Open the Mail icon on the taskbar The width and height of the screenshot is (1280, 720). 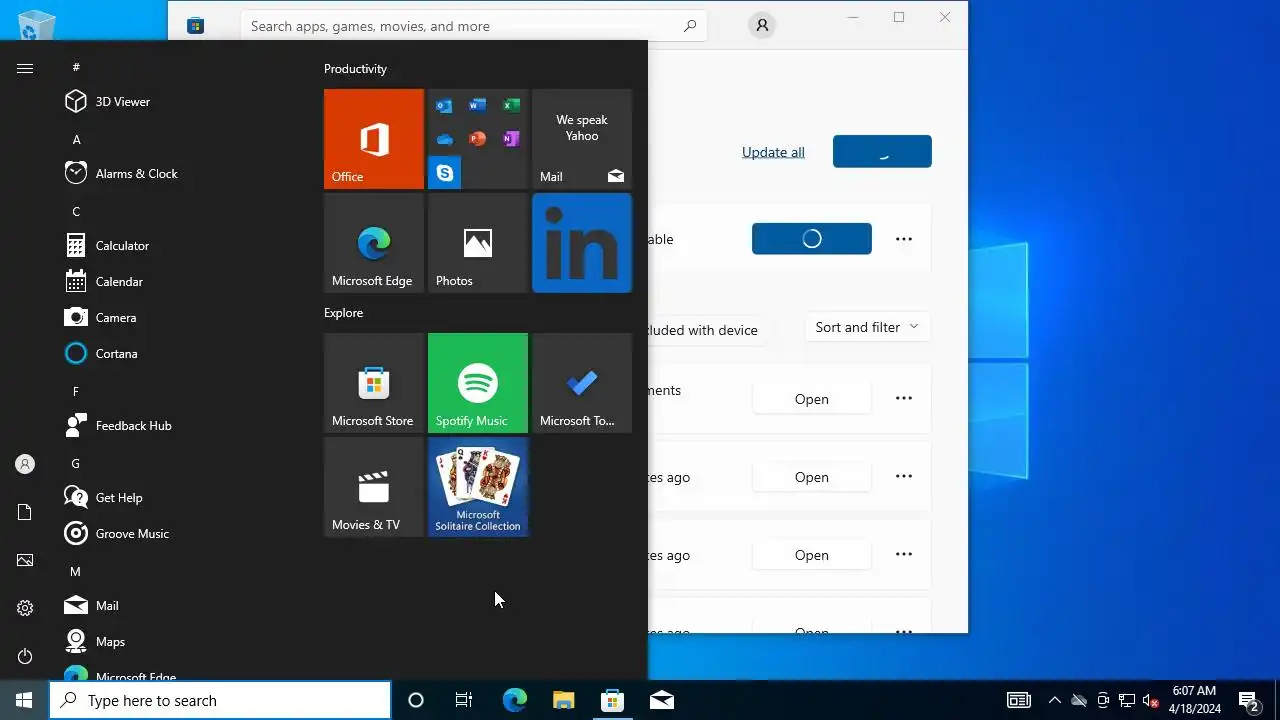click(662, 700)
